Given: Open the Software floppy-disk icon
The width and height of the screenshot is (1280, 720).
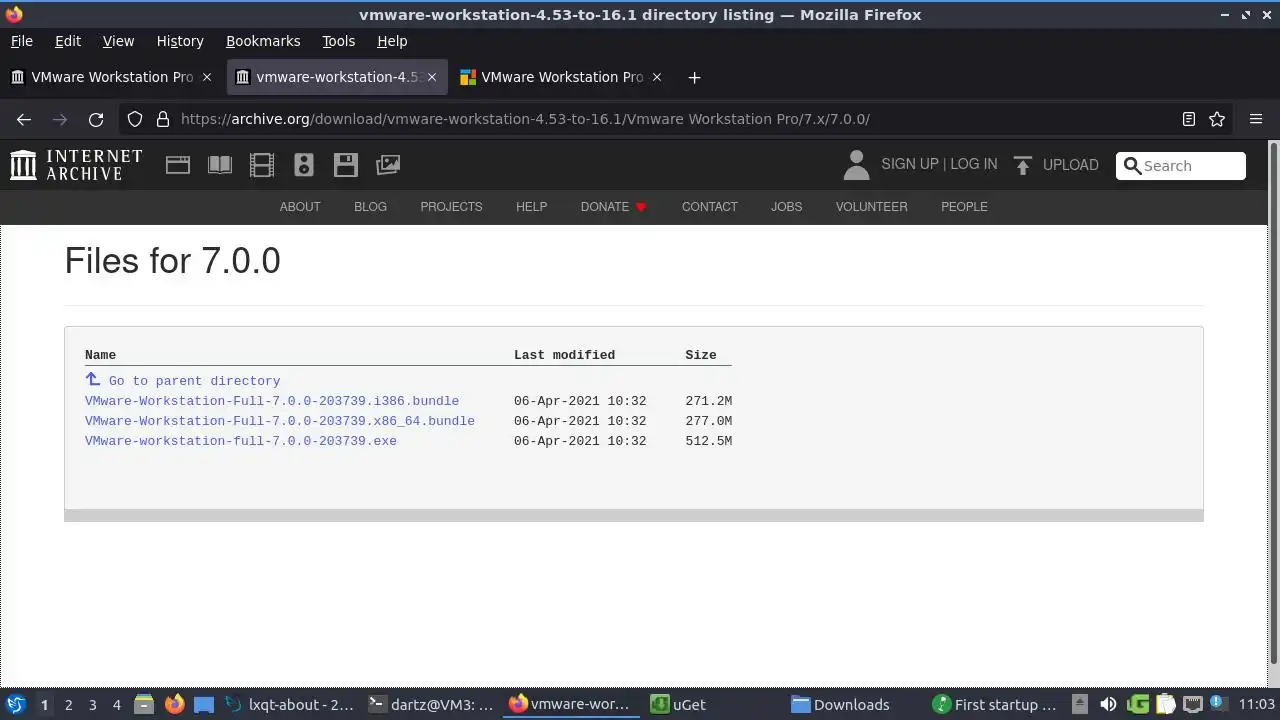Looking at the screenshot, I should pyautogui.click(x=346, y=165).
